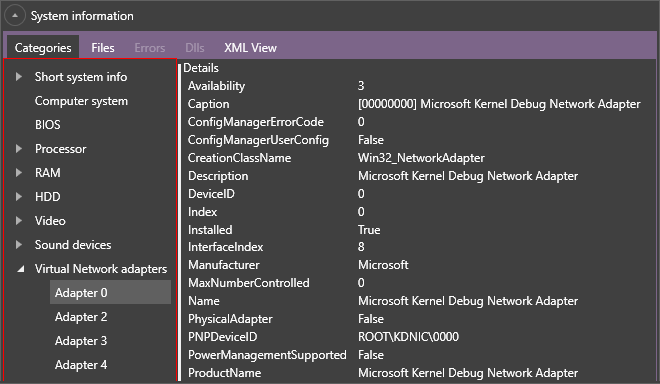Viewport: 660px width, 384px height.
Task: Switch to the Categories tab
Action: coord(43,48)
